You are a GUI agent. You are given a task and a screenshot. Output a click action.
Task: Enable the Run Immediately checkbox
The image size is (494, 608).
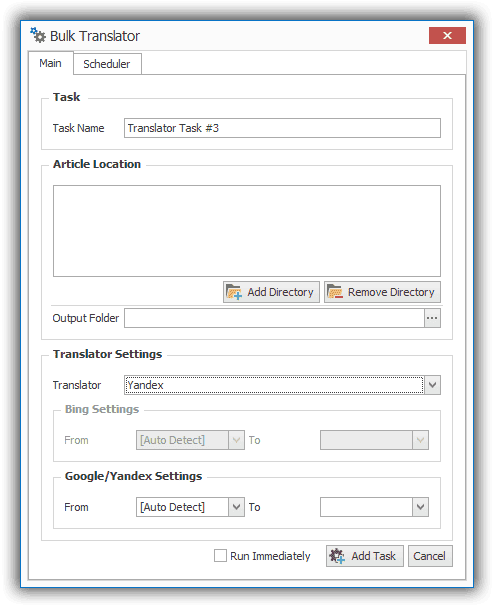pyautogui.click(x=220, y=556)
